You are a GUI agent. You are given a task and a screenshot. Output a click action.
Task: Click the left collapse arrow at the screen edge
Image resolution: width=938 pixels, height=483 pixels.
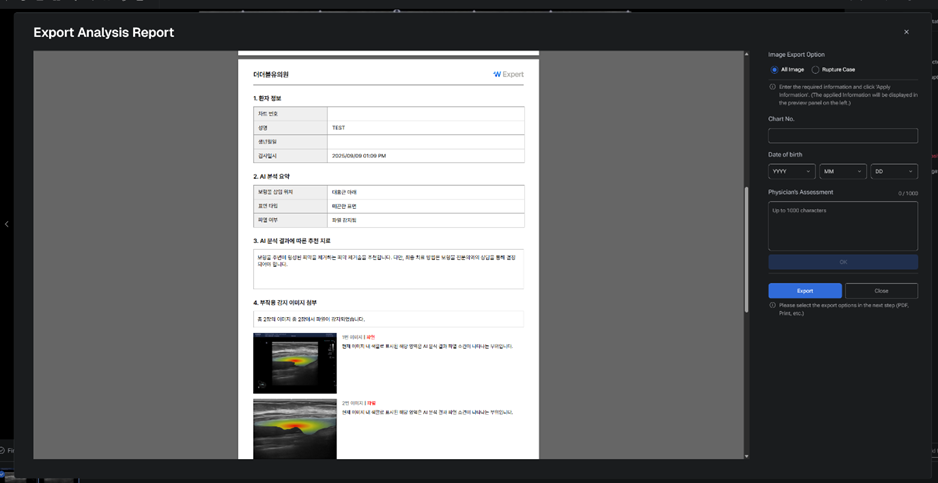[x=6, y=224]
